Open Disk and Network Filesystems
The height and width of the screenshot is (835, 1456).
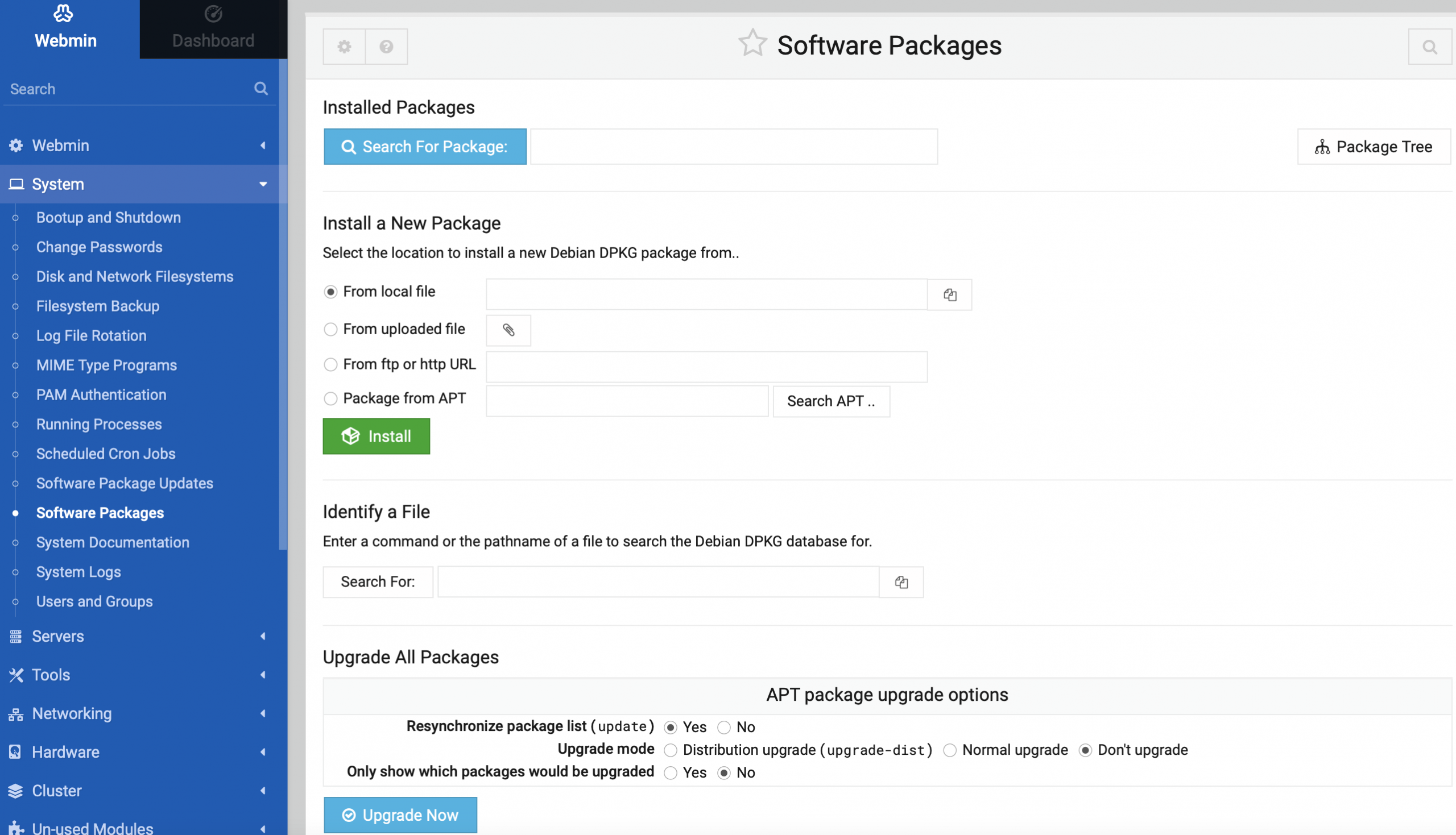coord(135,276)
